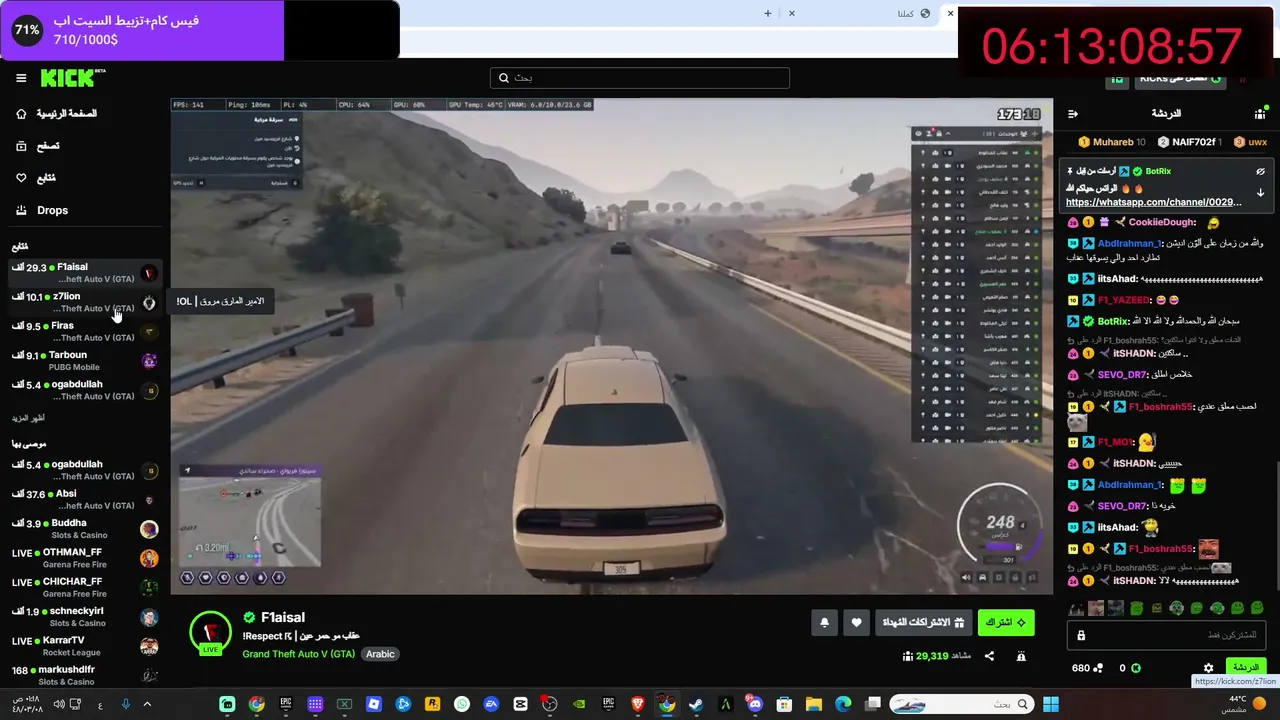Image resolution: width=1280 pixels, height=720 pixels.
Task: Toggle stream notifications bell
Action: [x=824, y=622]
